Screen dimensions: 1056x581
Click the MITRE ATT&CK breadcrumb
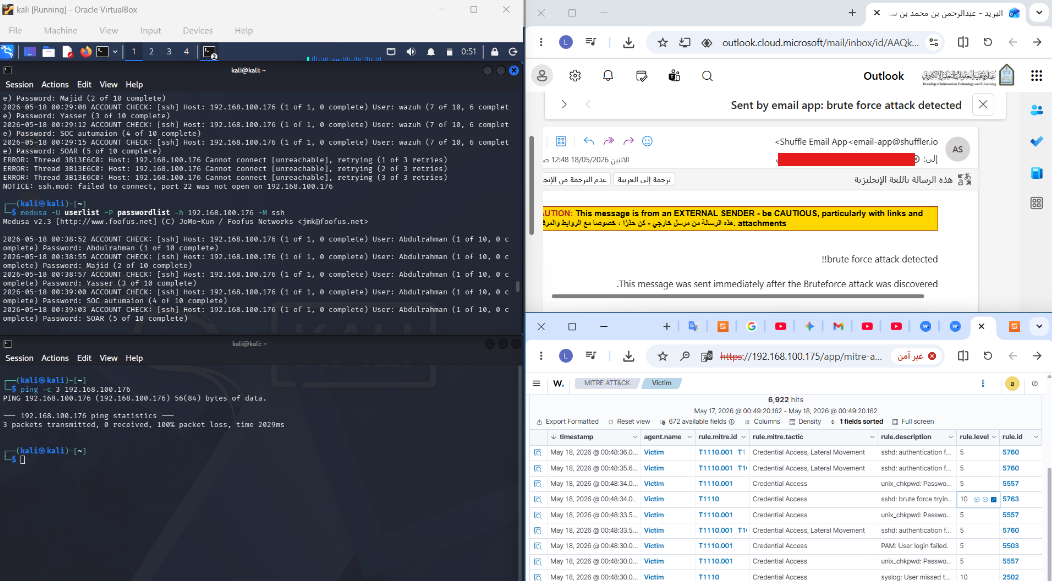[x=607, y=383]
